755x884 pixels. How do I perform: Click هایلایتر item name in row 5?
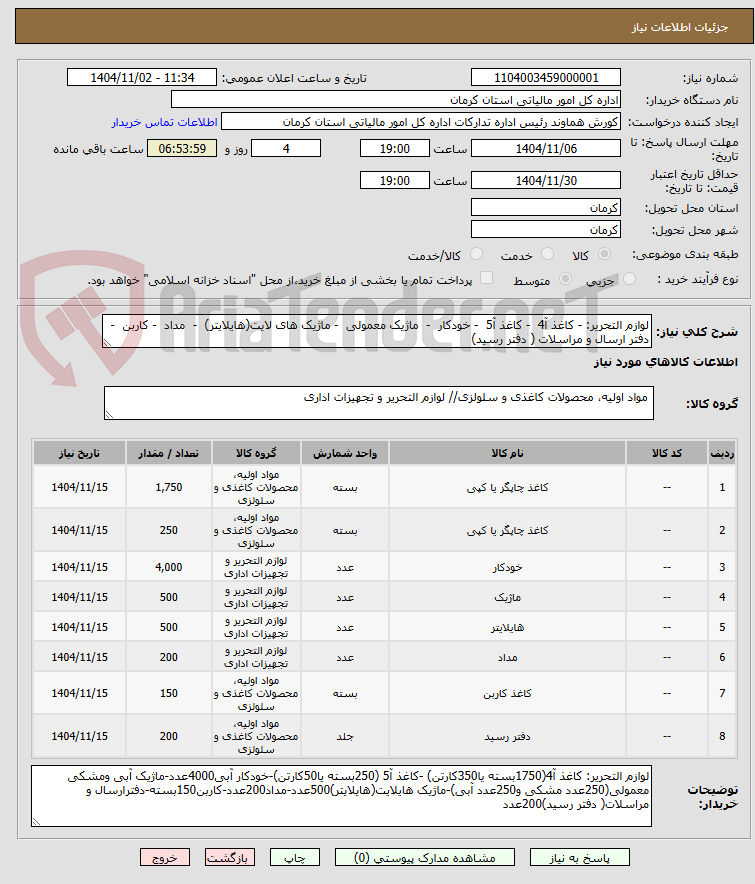pos(507,627)
